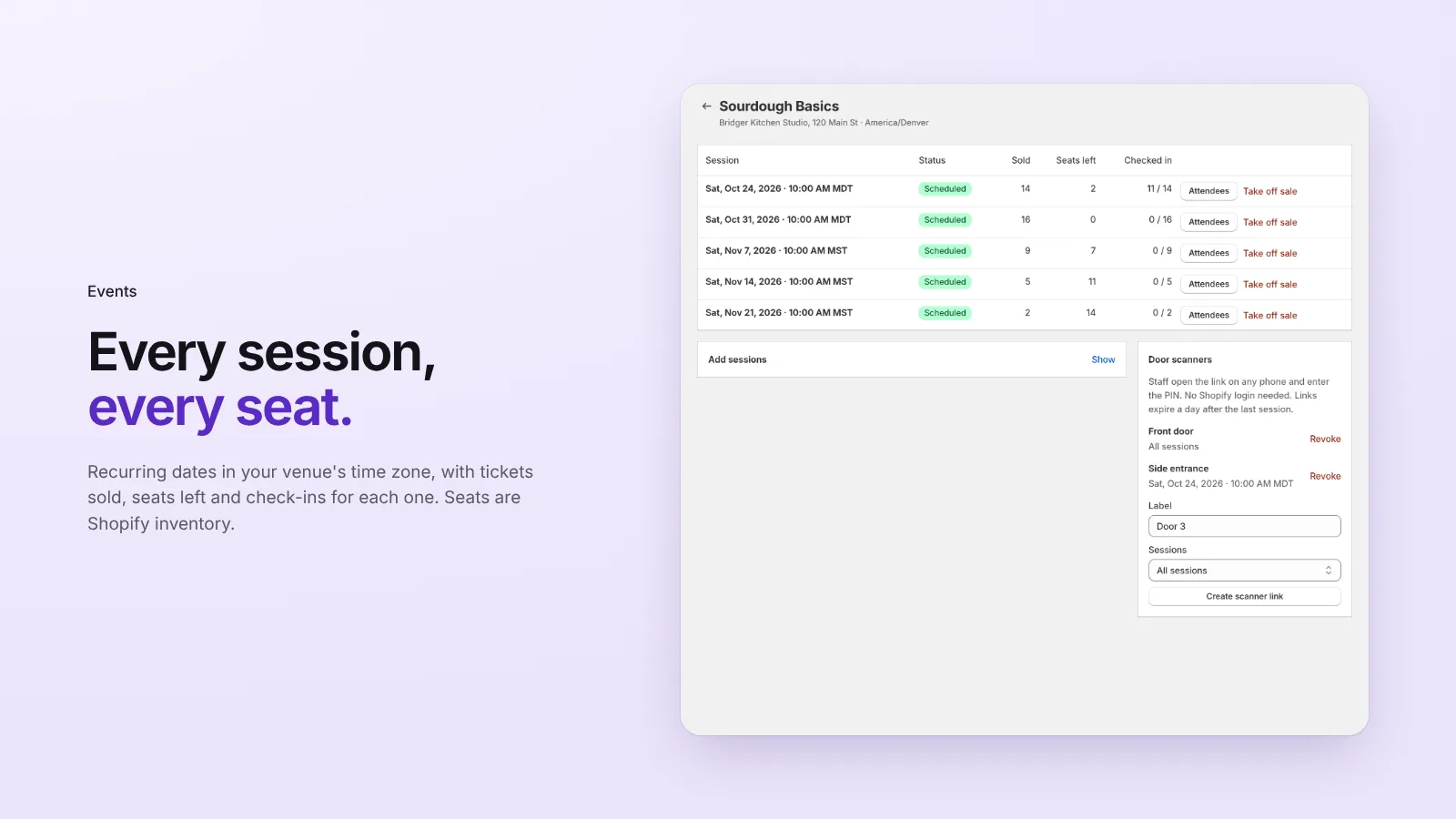Click the '0 / 9' checked-in value
The height and width of the screenshot is (819, 1456).
click(x=1162, y=250)
